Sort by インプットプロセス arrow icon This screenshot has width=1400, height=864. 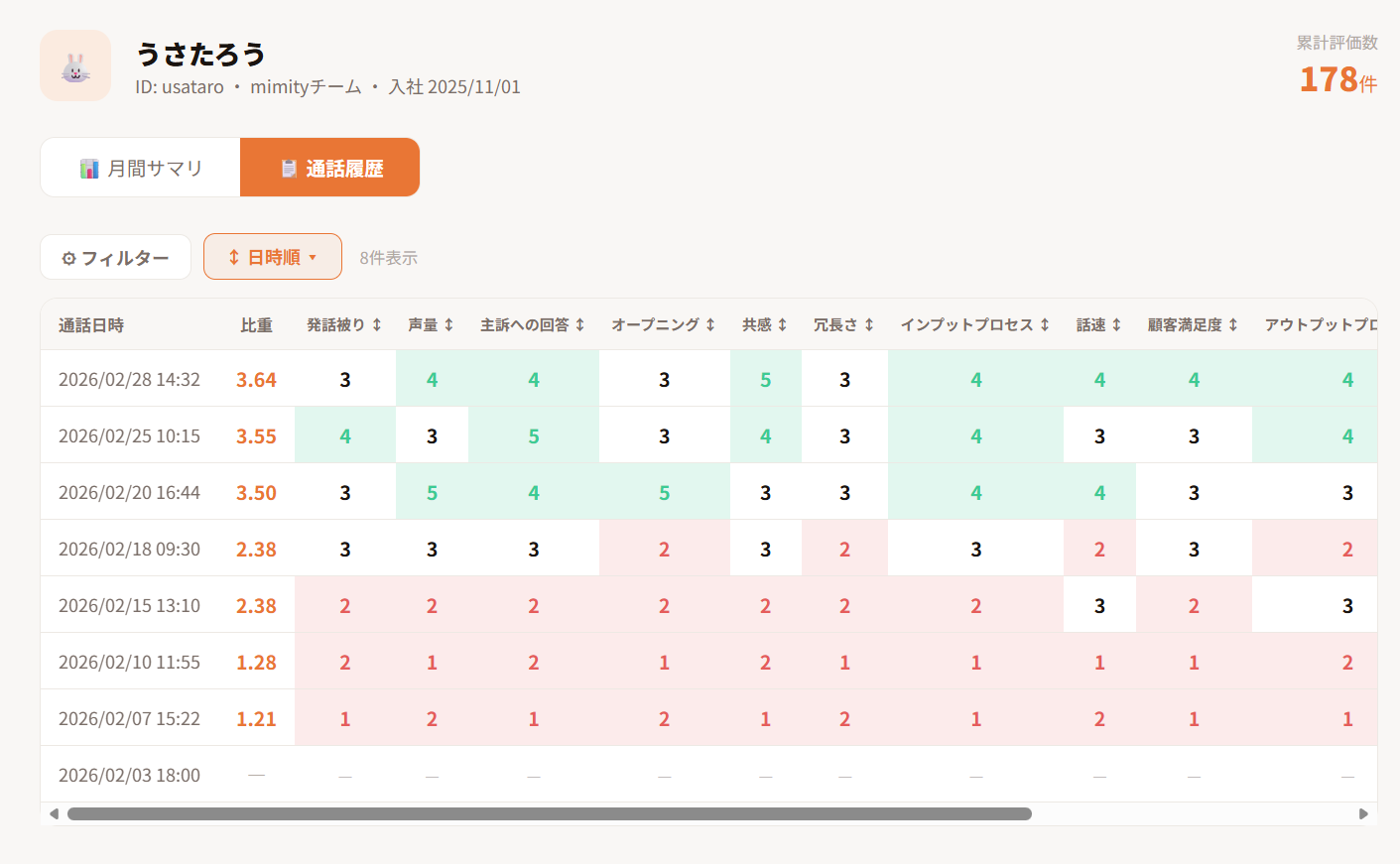[x=1045, y=325]
